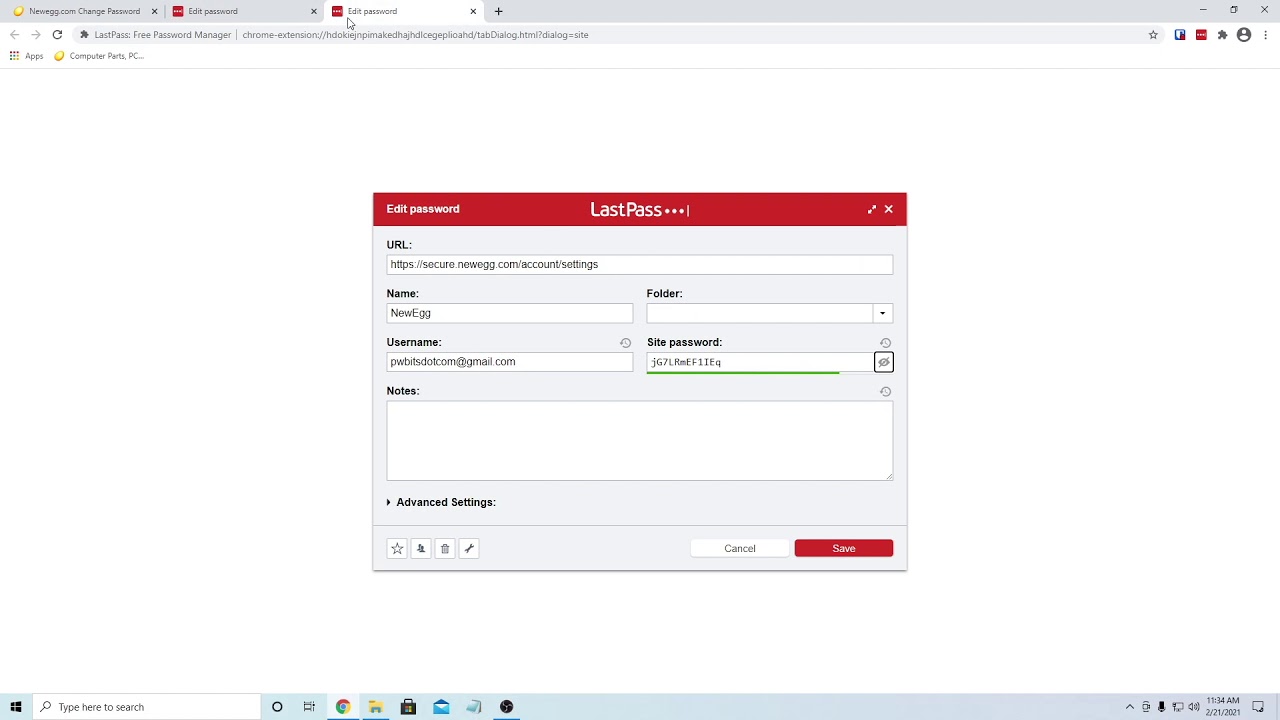Image resolution: width=1280 pixels, height=720 pixels.
Task: Open the Bitwarden-style shield extension icon
Action: click(x=1180, y=35)
